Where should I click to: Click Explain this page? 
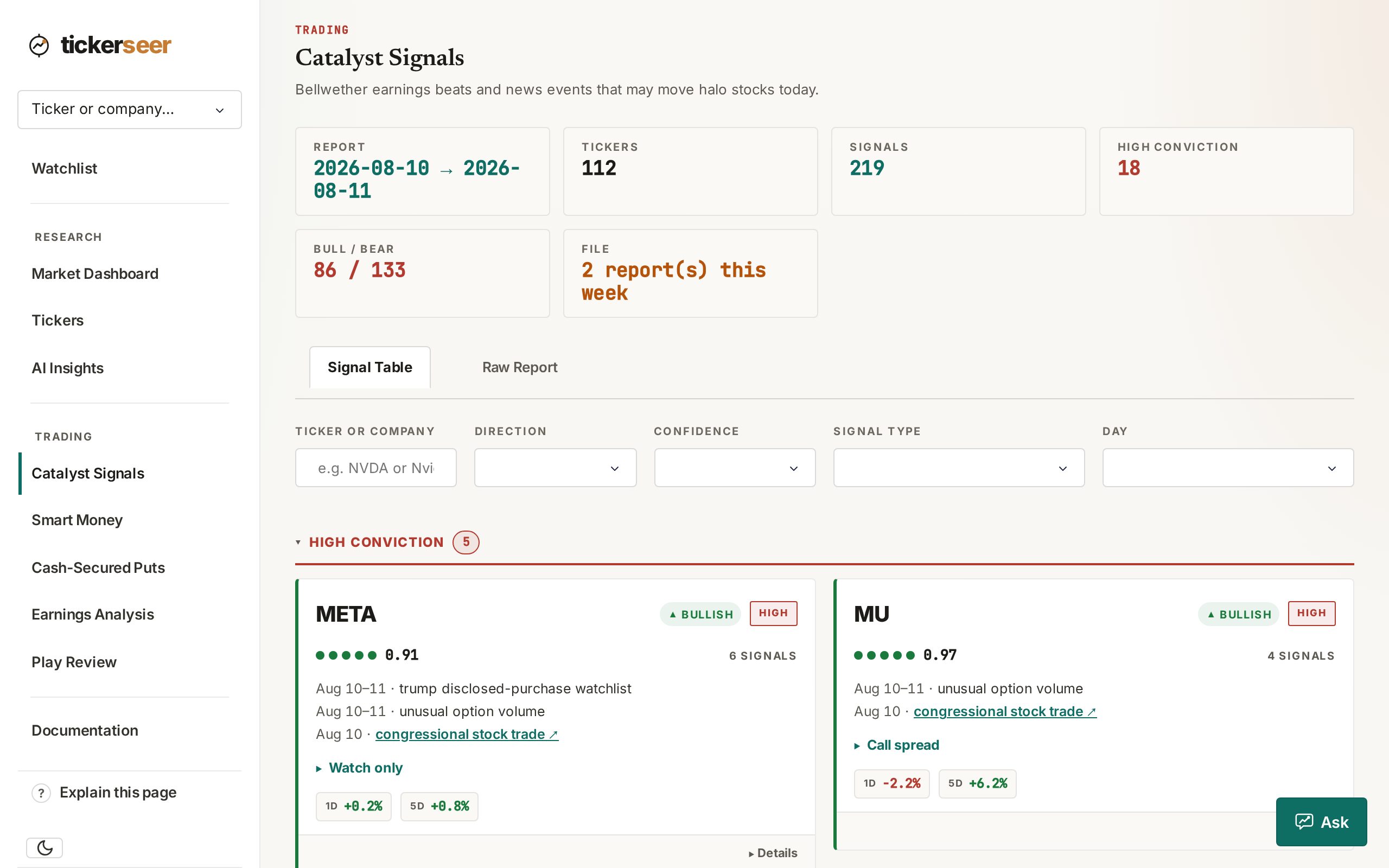118,793
